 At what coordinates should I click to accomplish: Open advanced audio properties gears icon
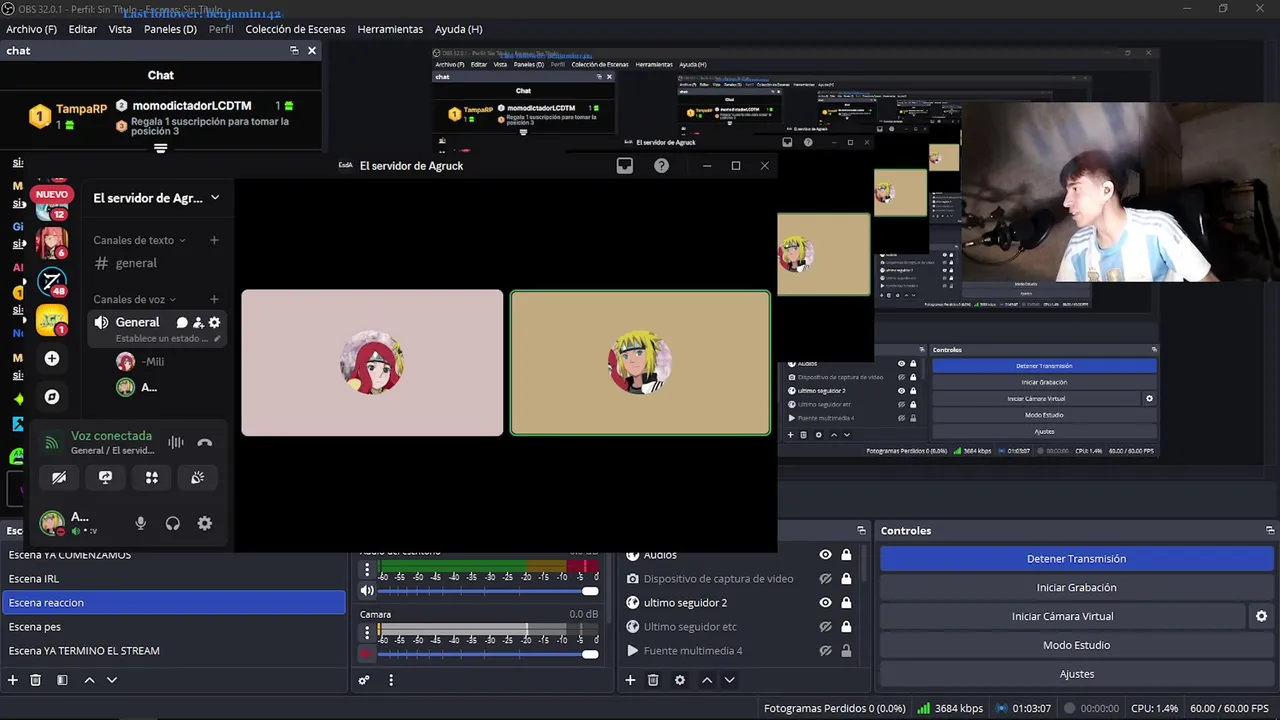364,680
